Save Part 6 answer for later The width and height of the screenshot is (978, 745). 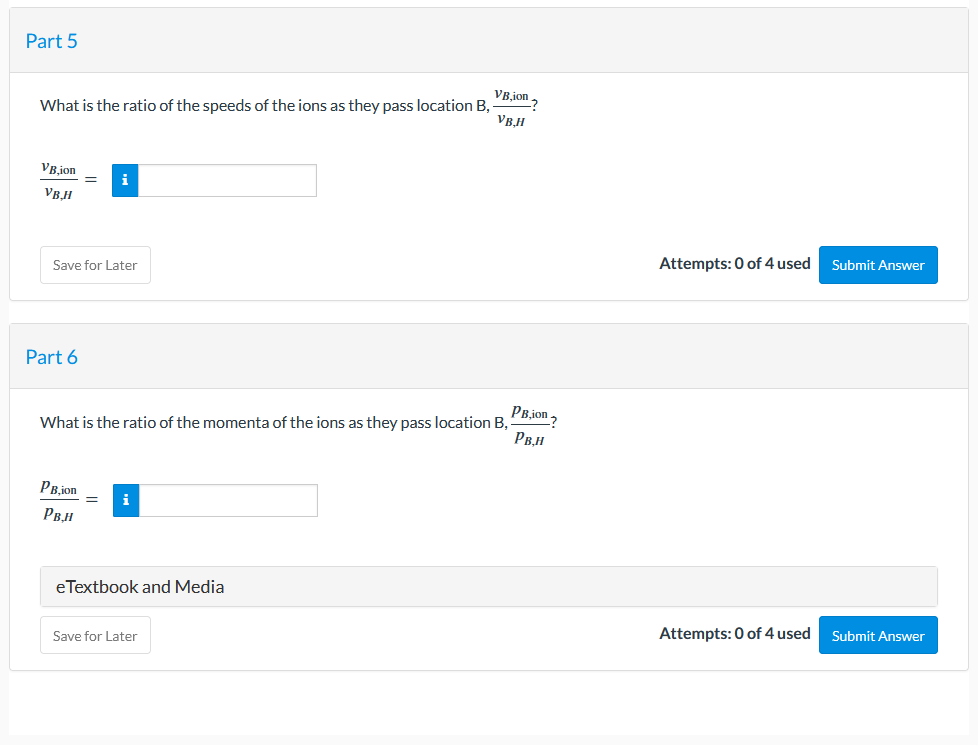(x=95, y=634)
